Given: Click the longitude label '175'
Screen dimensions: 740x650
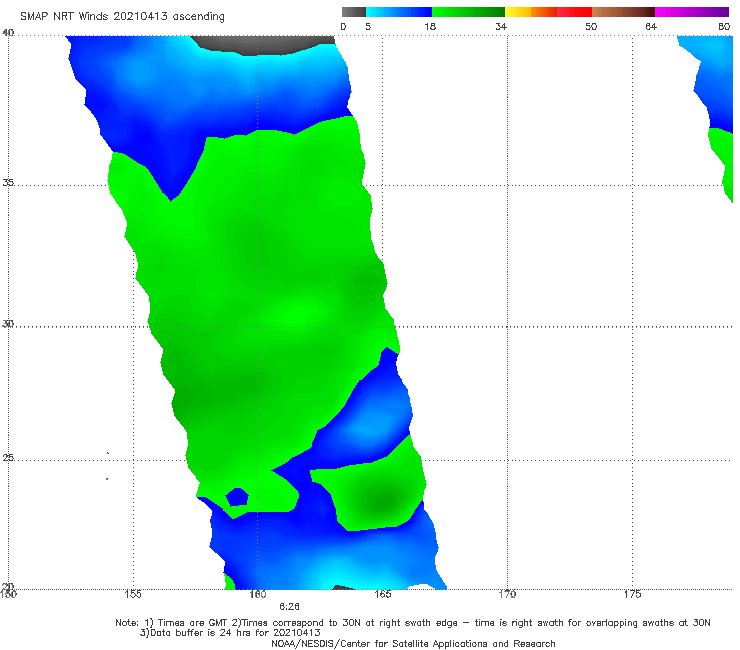Looking at the screenshot, I should pos(632,594).
